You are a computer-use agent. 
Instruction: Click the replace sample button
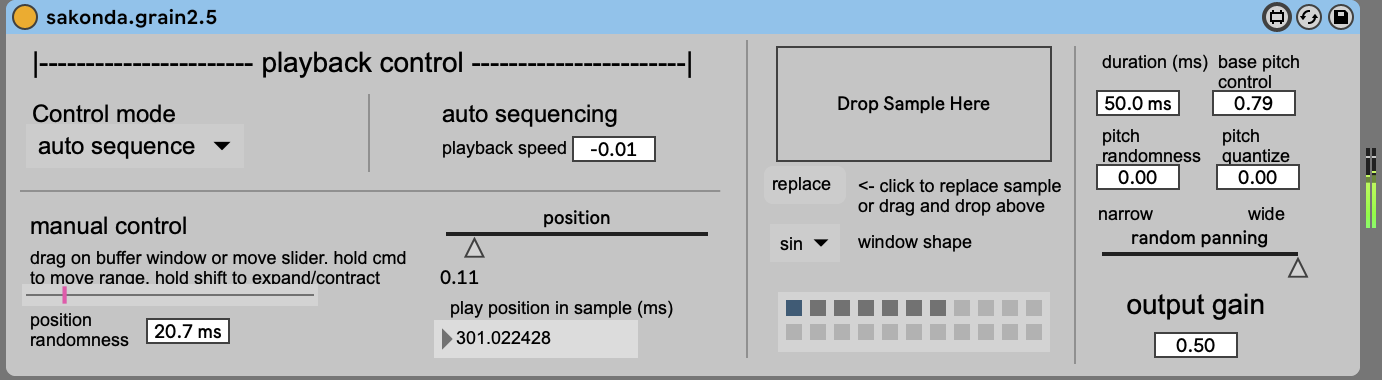coord(801,185)
